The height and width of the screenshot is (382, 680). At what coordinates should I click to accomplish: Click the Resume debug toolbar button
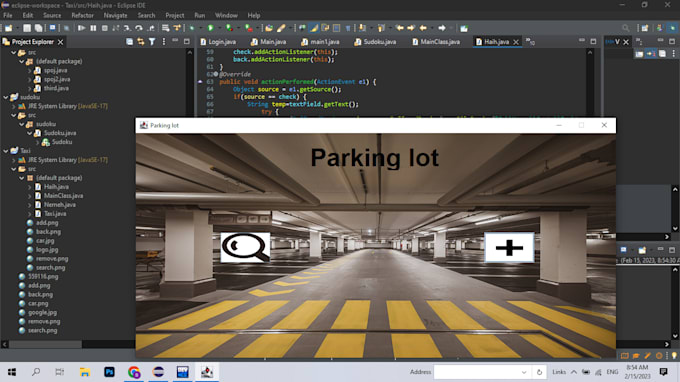[x=82, y=28]
